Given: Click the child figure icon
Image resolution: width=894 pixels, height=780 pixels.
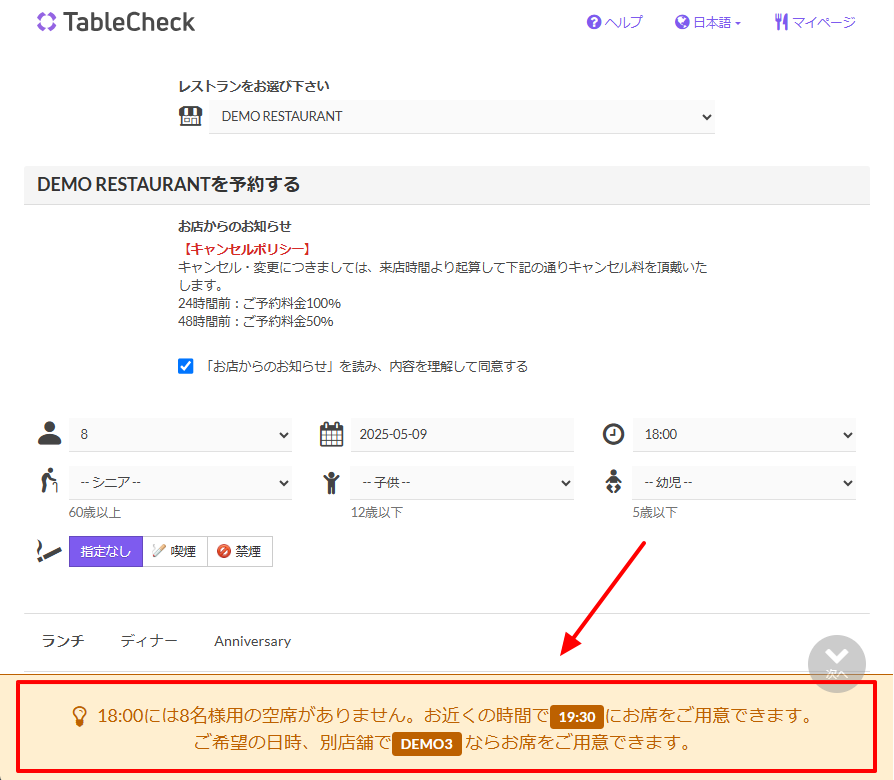Looking at the screenshot, I should click(x=331, y=483).
